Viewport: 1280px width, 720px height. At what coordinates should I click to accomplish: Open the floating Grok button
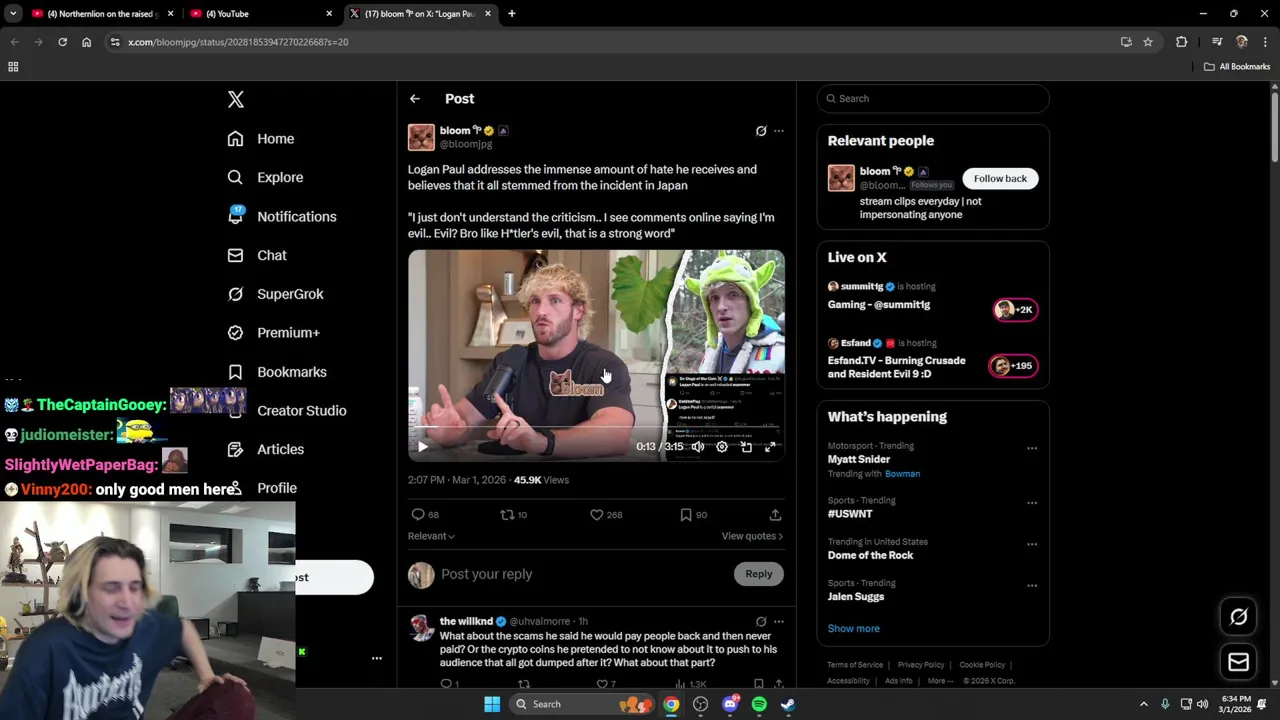pyautogui.click(x=1238, y=617)
